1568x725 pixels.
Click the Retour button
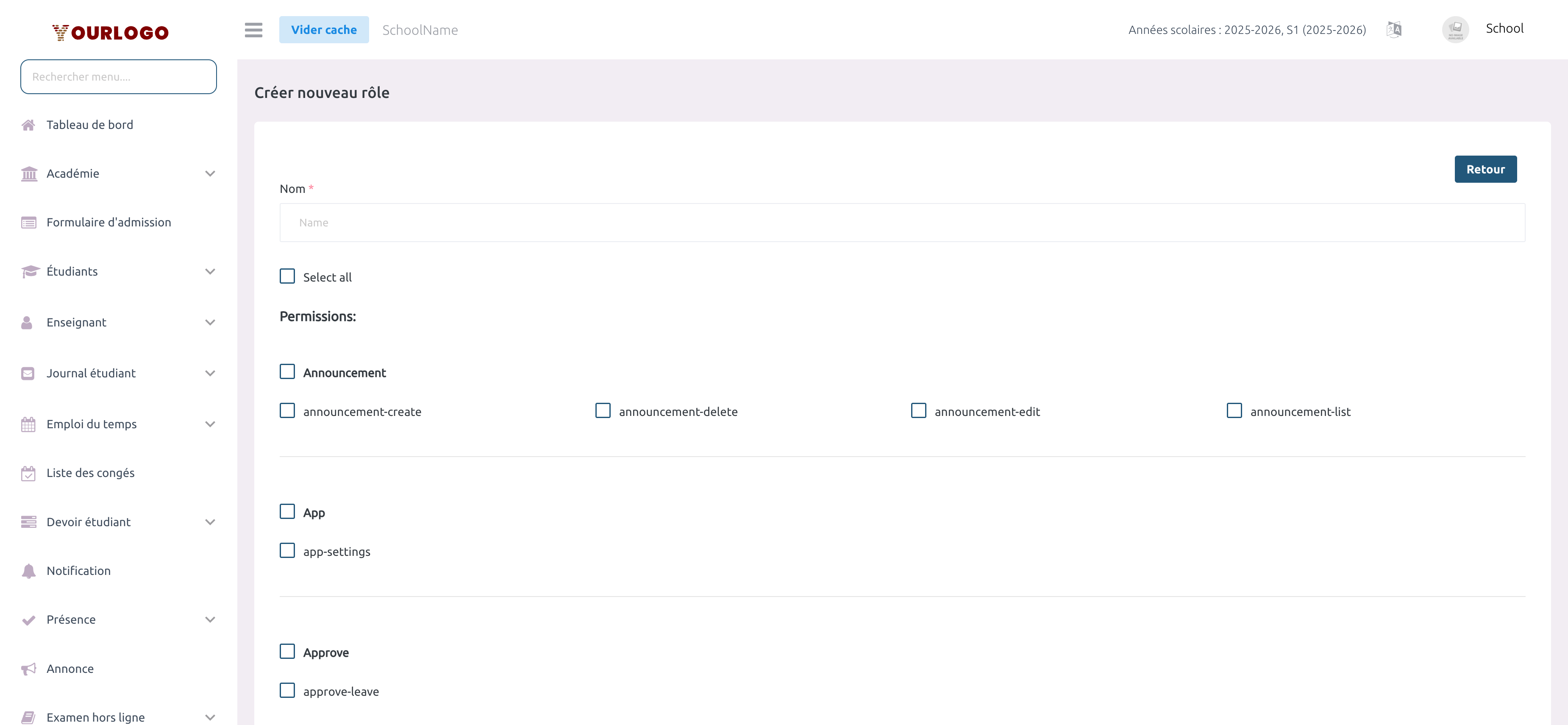1485,169
